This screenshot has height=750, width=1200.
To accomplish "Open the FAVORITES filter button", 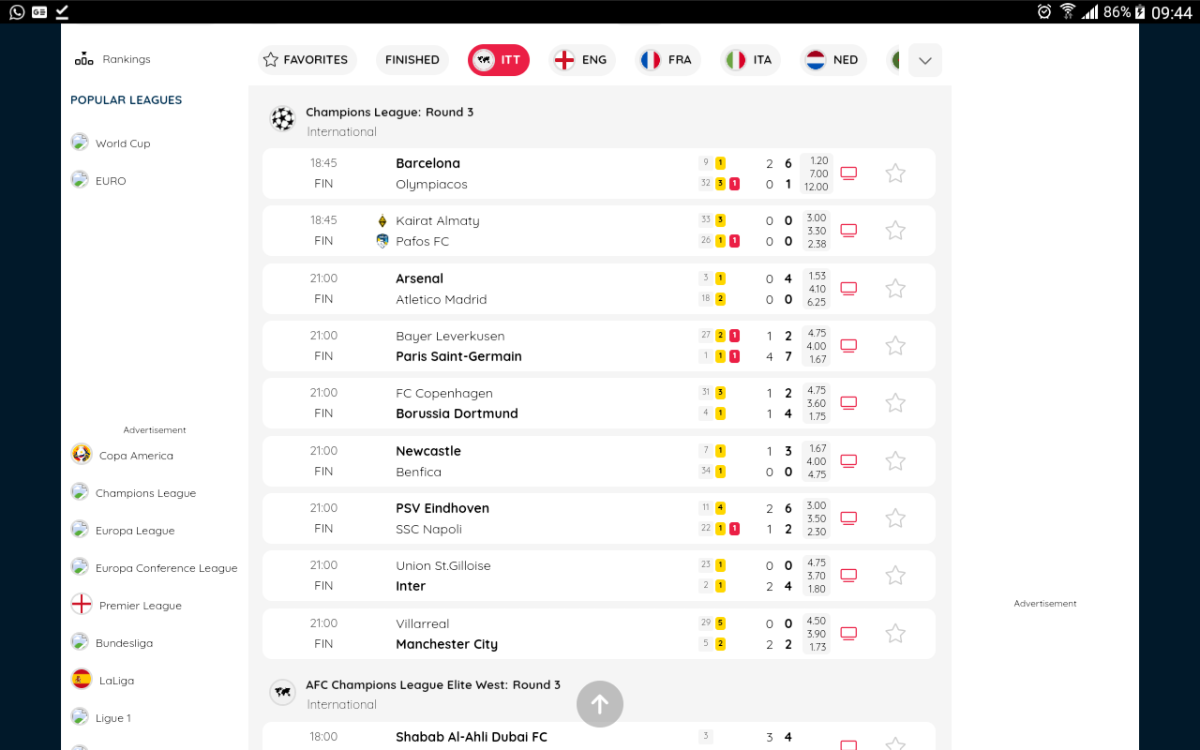I will [305, 60].
